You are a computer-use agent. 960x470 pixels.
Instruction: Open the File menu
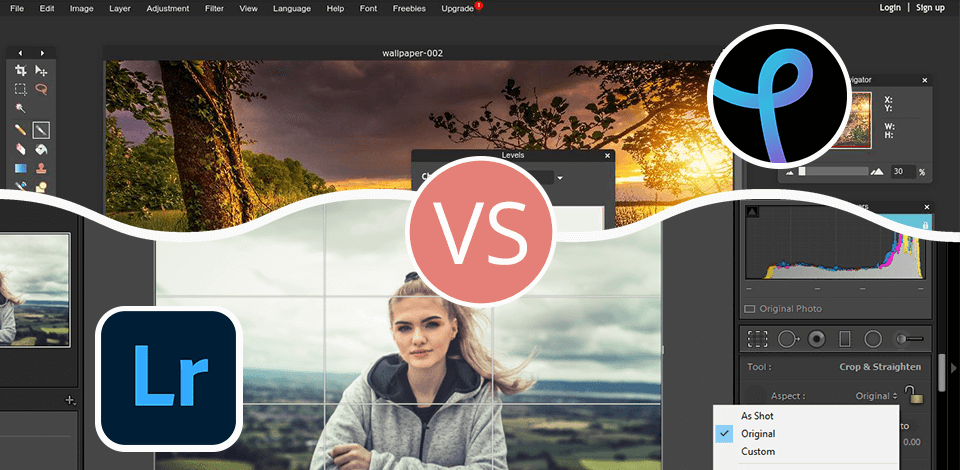click(17, 9)
